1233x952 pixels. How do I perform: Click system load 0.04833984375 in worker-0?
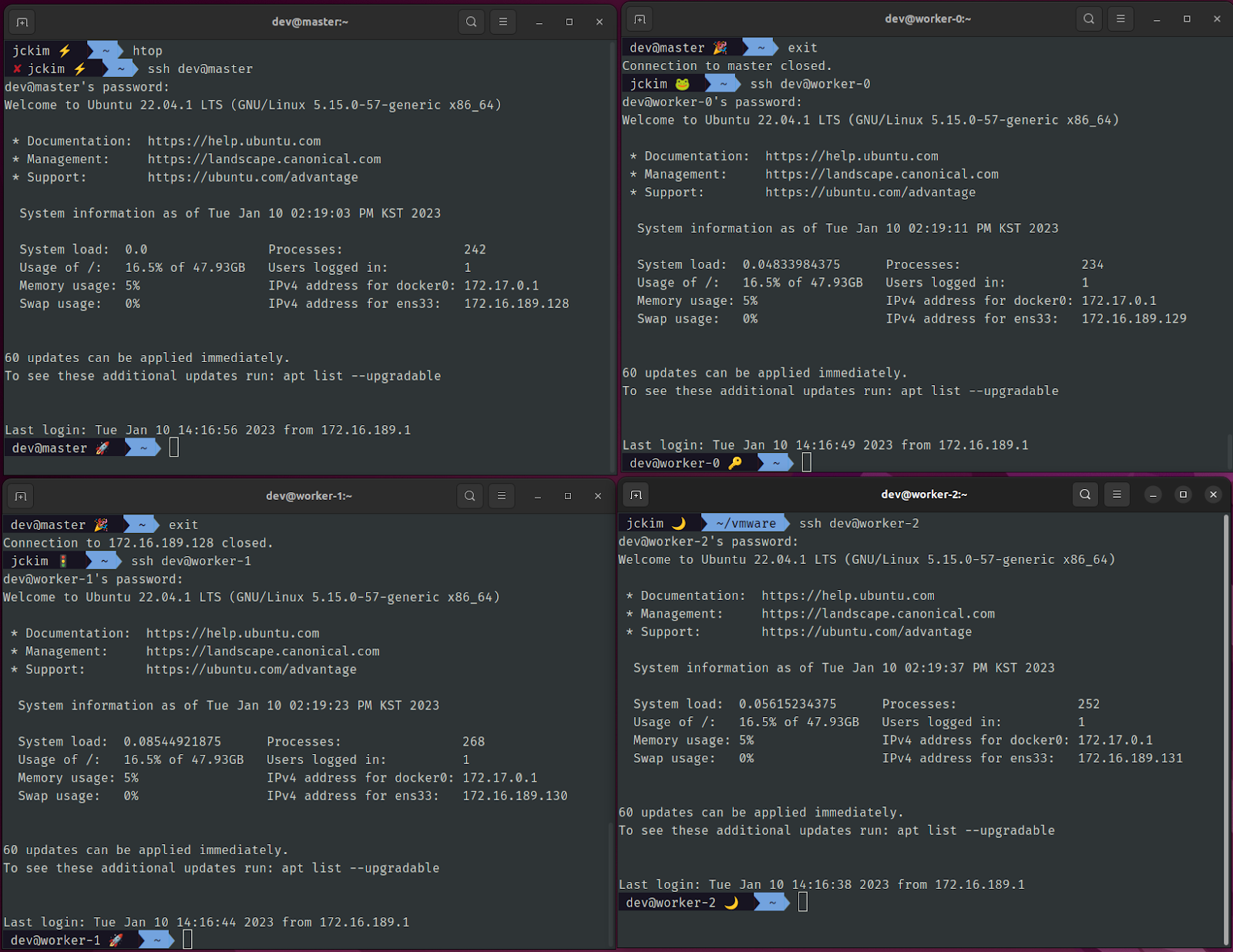click(791, 264)
